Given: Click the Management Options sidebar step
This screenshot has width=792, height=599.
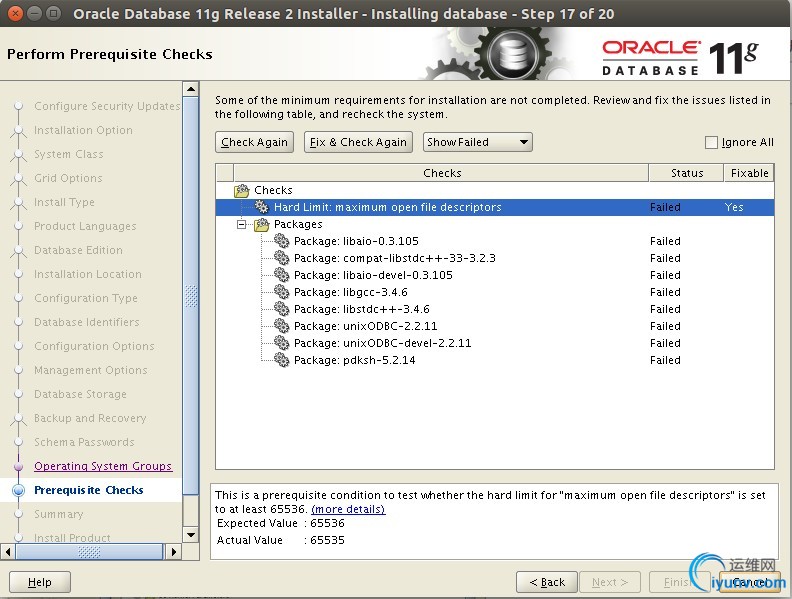Looking at the screenshot, I should click(x=91, y=370).
